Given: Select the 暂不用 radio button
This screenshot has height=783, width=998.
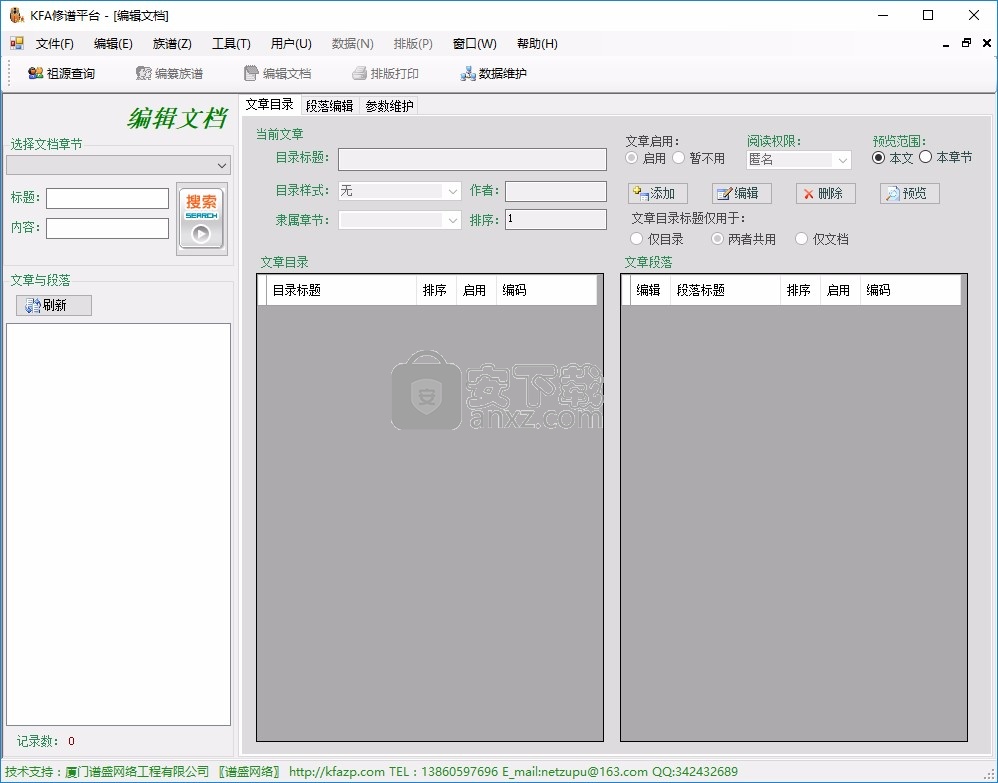Looking at the screenshot, I should [678, 158].
